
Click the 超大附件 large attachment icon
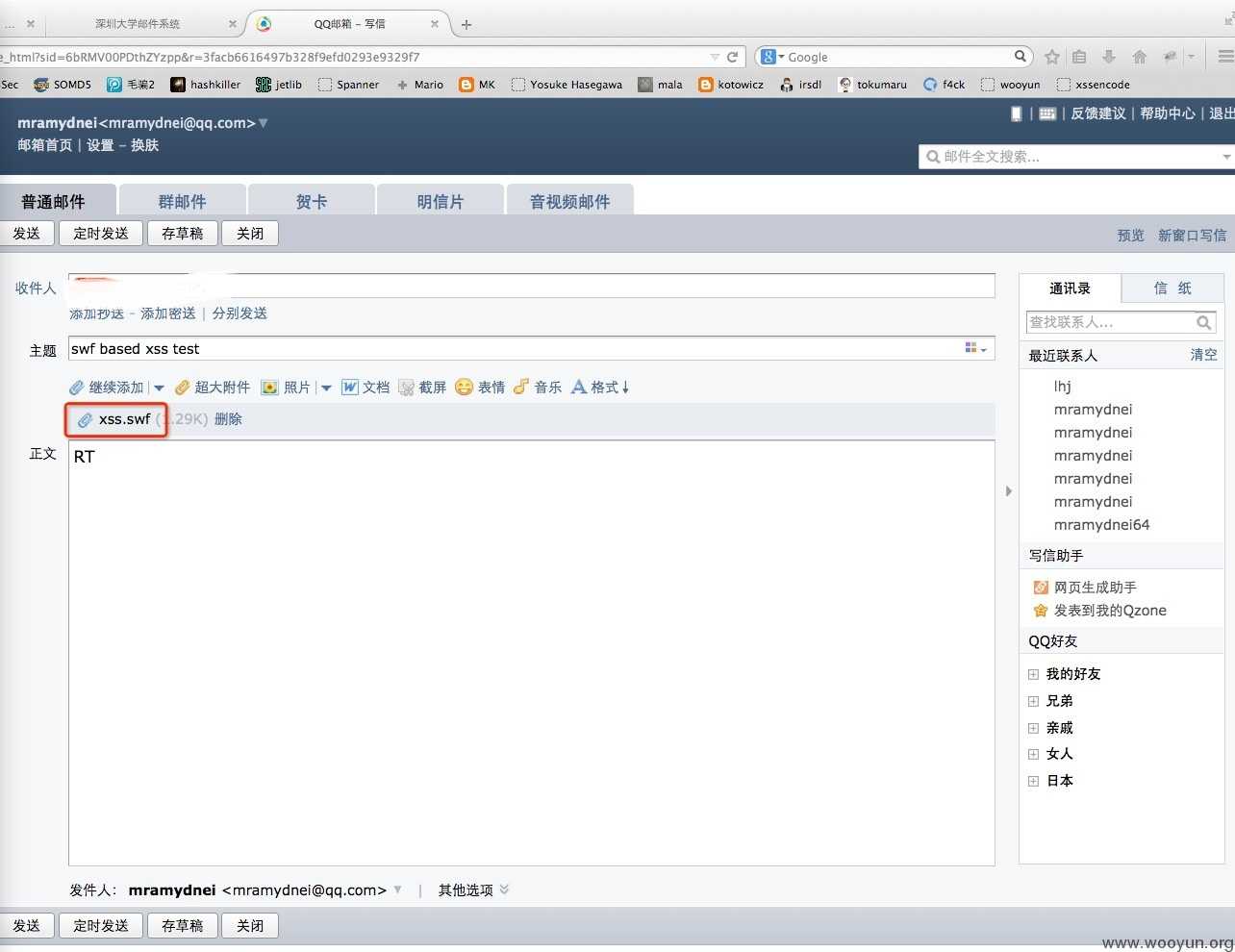[x=183, y=388]
